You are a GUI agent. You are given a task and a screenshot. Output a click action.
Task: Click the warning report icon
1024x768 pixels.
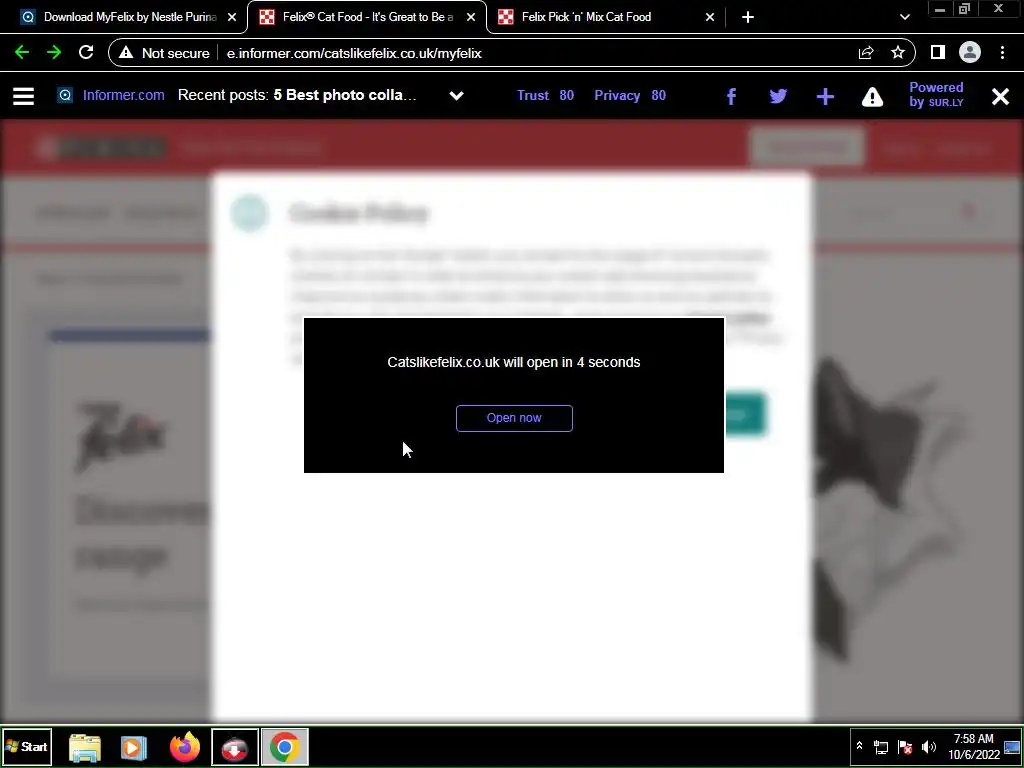point(872,97)
